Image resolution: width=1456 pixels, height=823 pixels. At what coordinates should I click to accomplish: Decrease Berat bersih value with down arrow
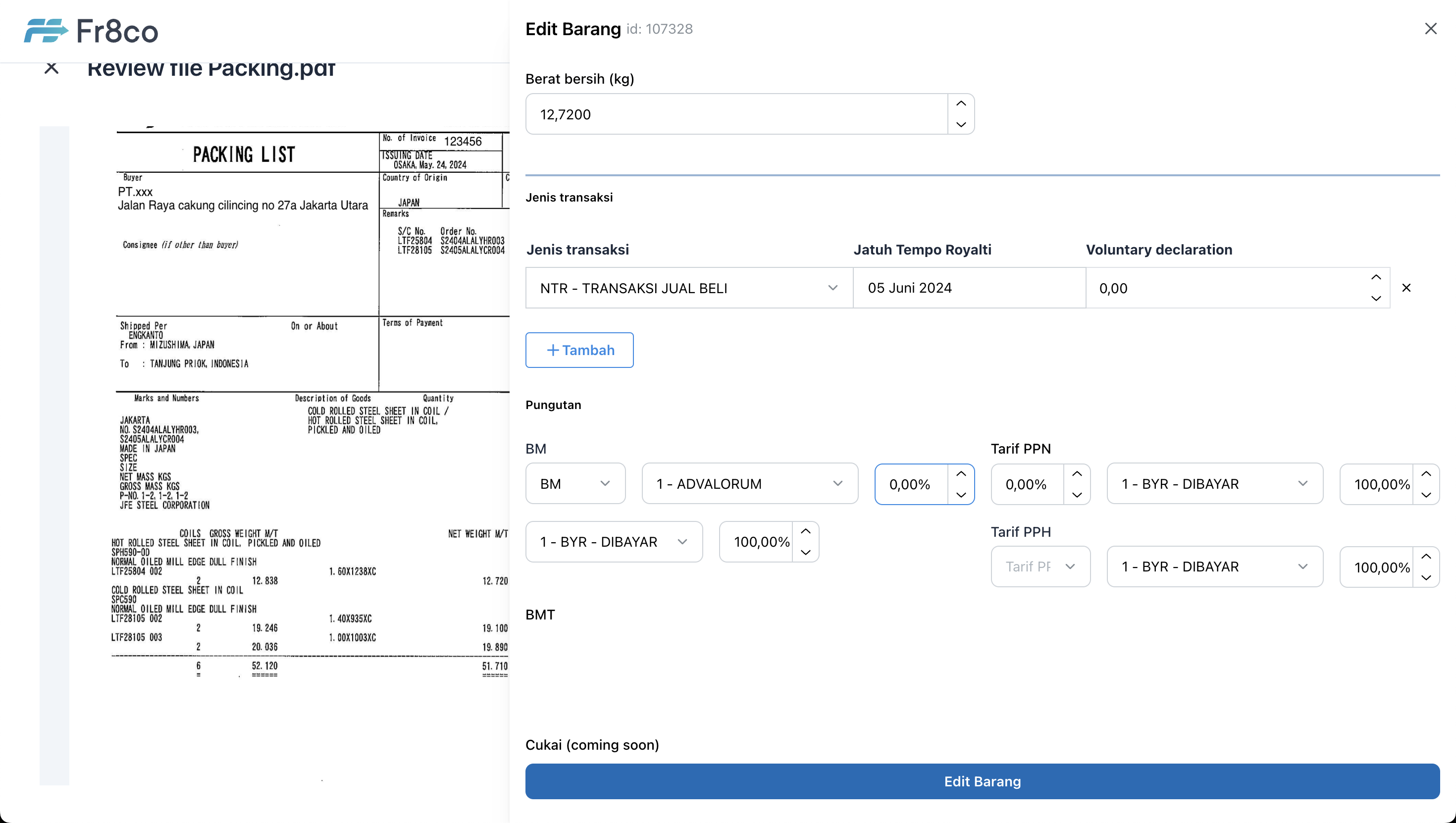(961, 124)
